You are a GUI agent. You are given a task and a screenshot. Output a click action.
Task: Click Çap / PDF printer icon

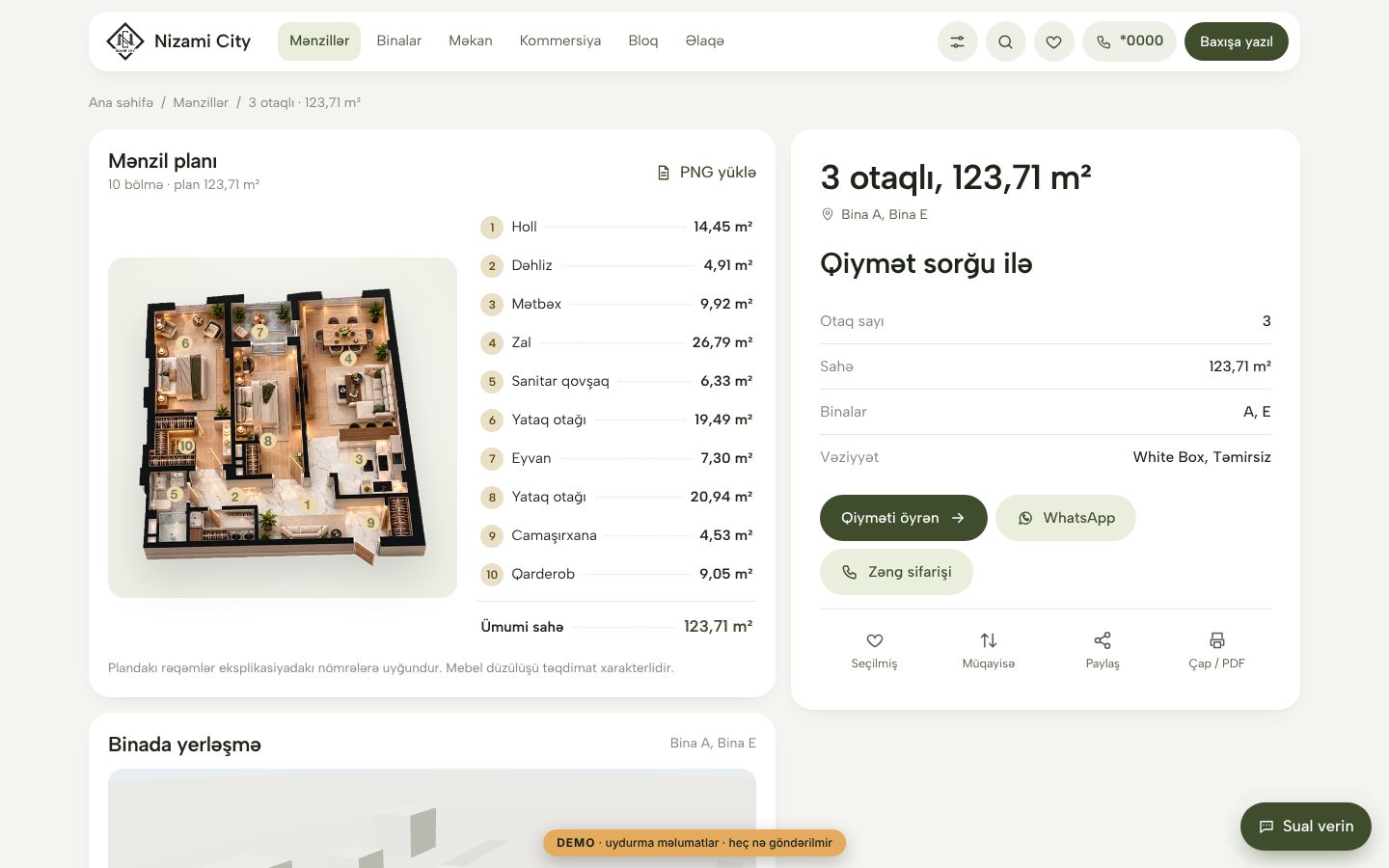[x=1216, y=640]
